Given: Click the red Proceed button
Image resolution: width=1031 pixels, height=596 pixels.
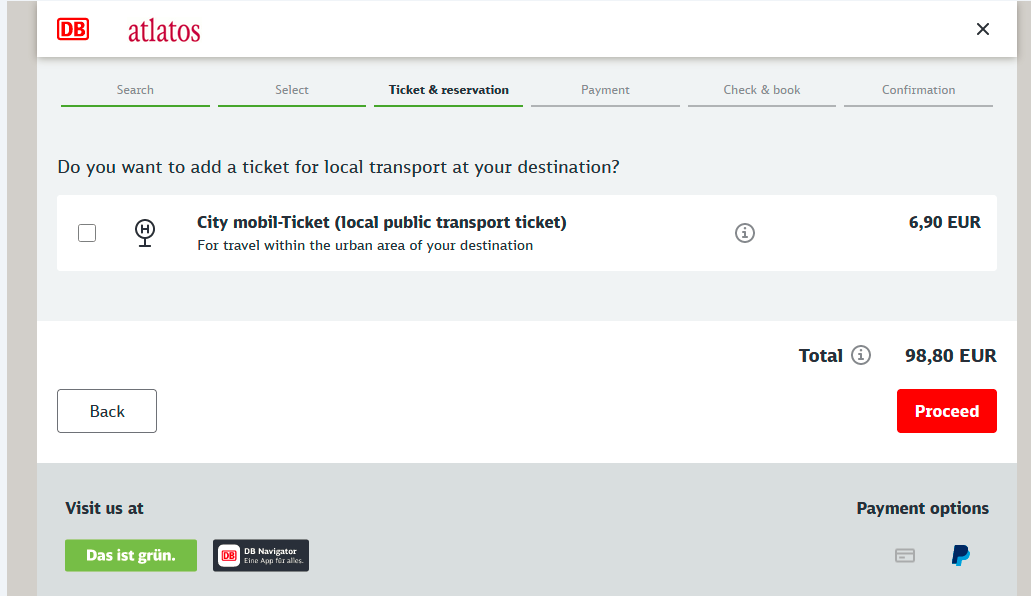Looking at the screenshot, I should [x=947, y=411].
